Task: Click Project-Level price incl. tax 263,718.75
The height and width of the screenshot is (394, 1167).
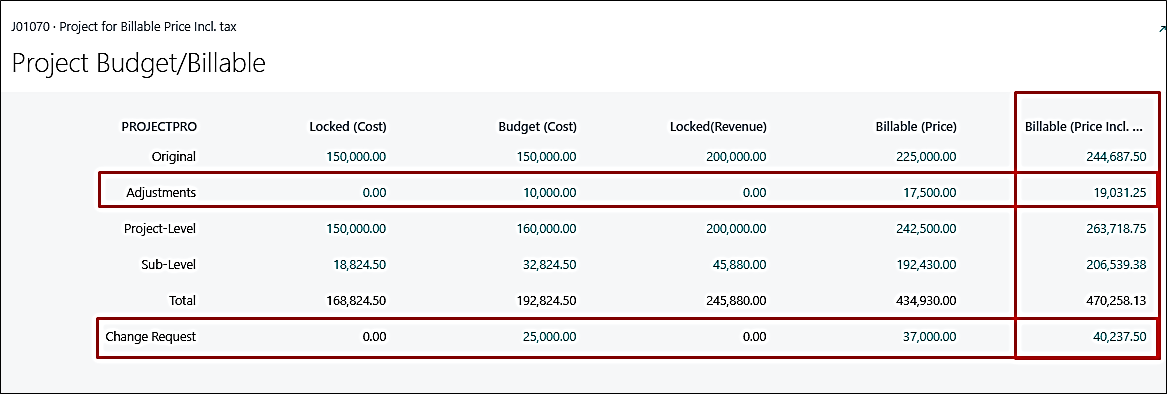Action: 1116,229
